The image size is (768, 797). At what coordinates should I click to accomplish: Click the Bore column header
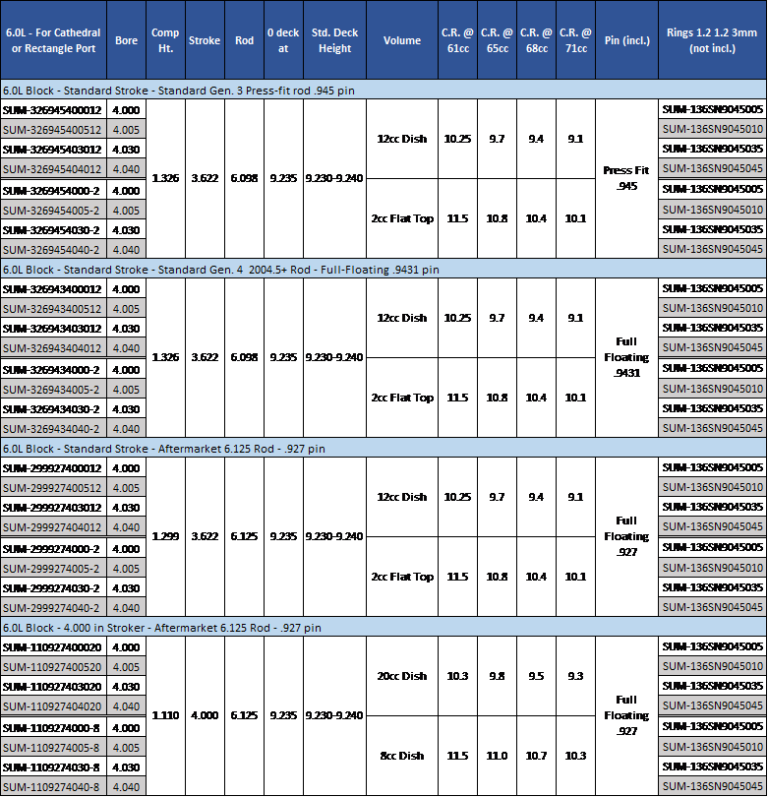[126, 41]
